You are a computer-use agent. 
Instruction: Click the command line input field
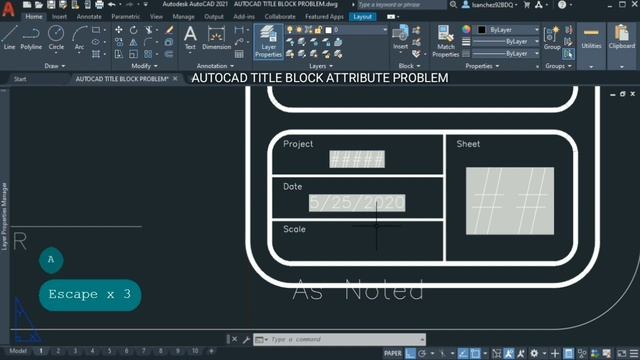point(339,340)
